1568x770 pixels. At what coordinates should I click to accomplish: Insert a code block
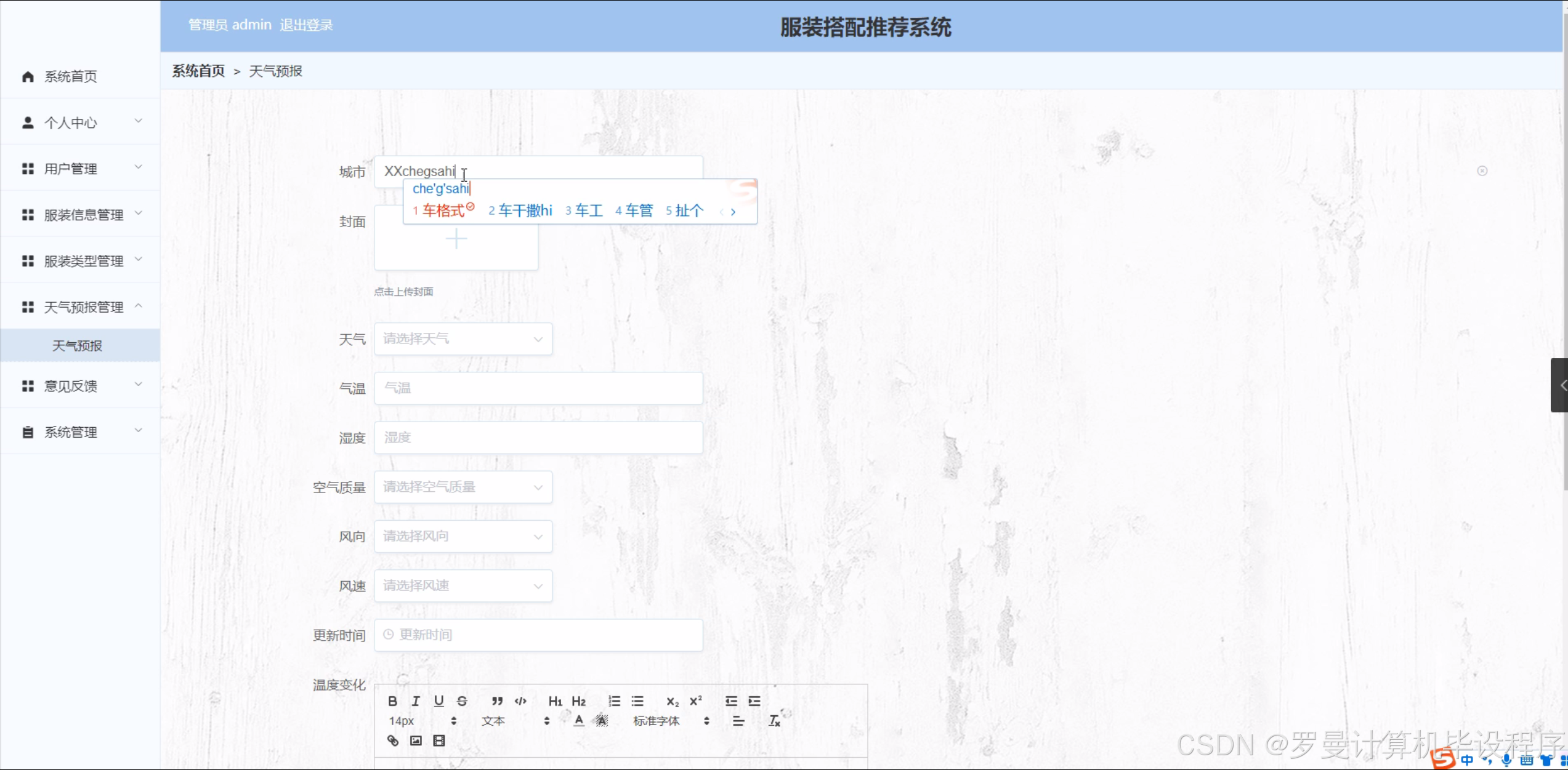(520, 701)
